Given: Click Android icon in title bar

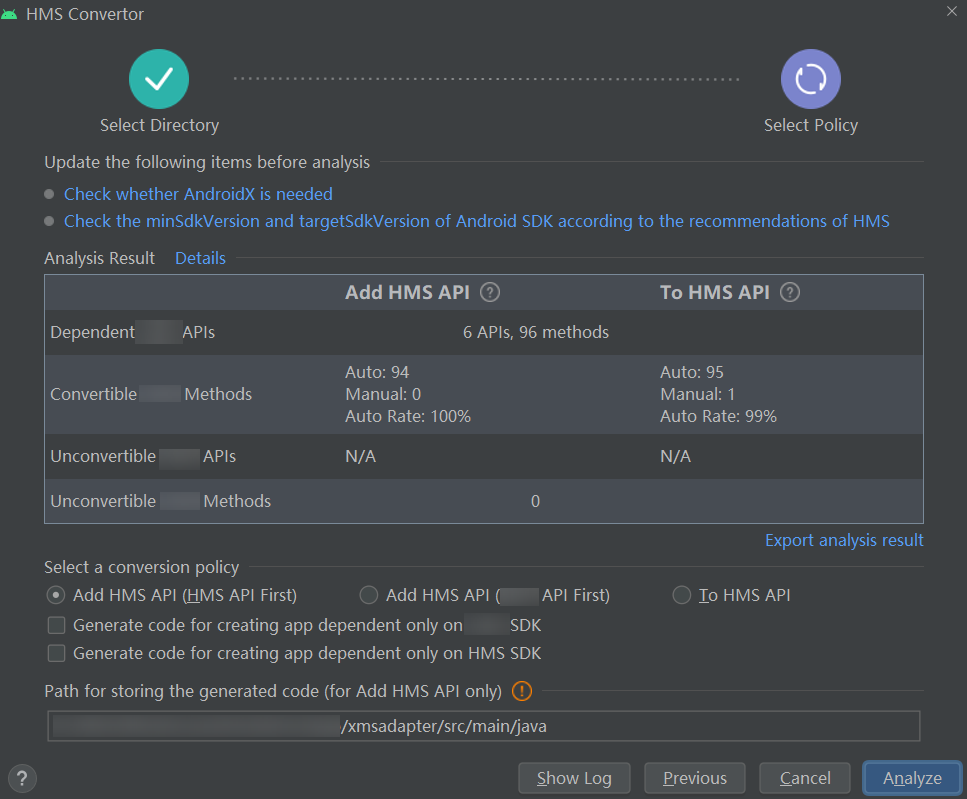Looking at the screenshot, I should [x=10, y=14].
